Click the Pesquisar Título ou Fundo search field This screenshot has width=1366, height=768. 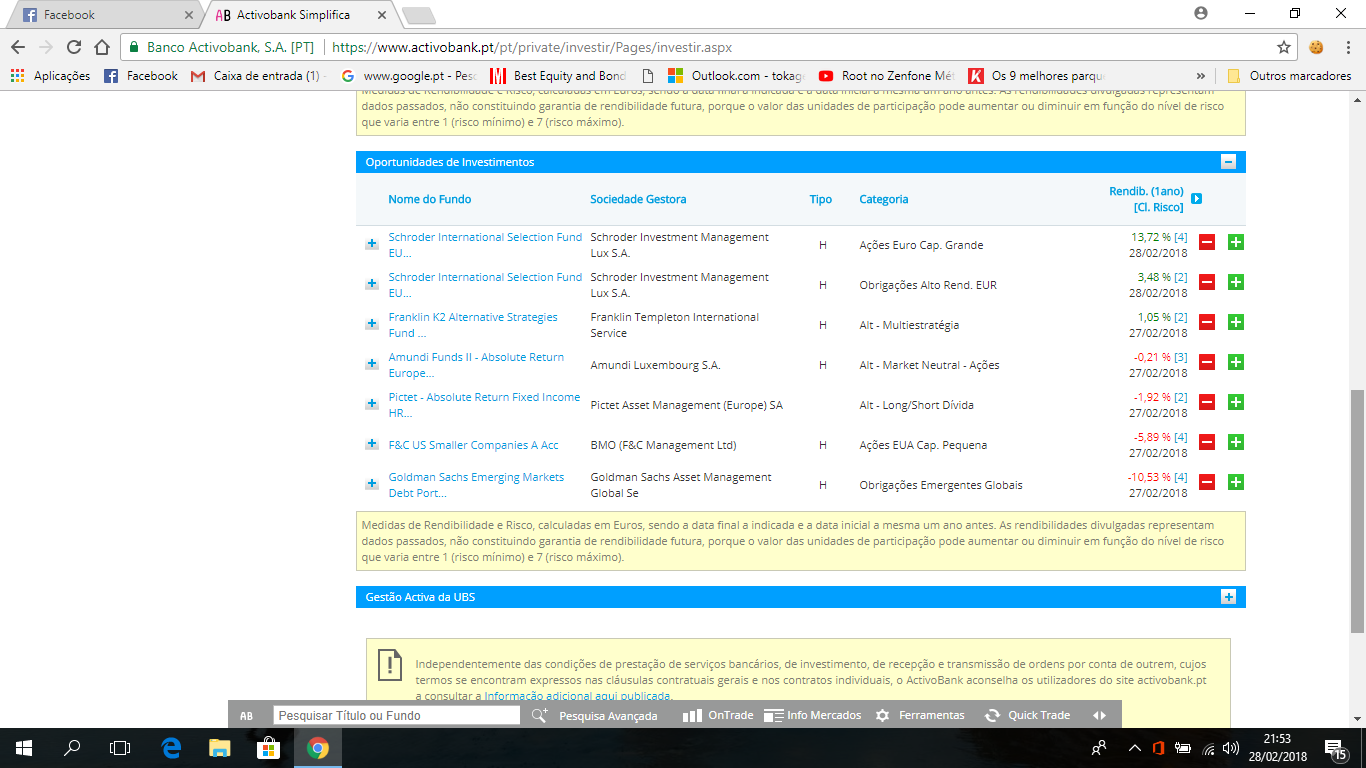[x=396, y=715]
